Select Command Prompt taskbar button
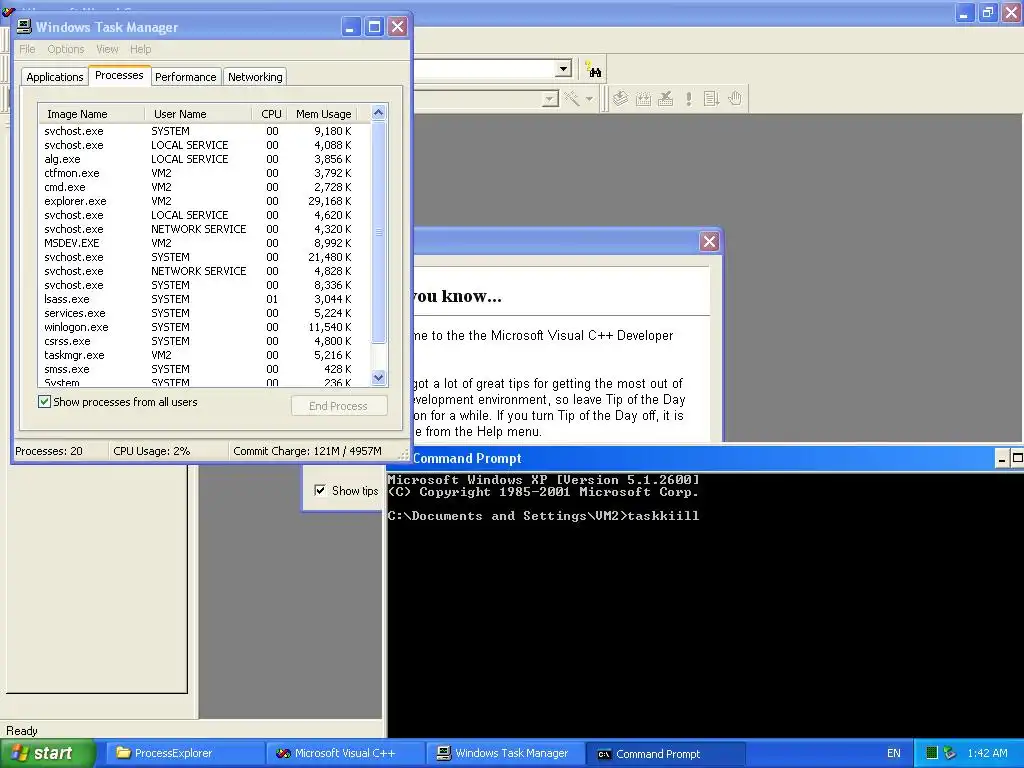Image resolution: width=1024 pixels, height=768 pixels. (665, 754)
